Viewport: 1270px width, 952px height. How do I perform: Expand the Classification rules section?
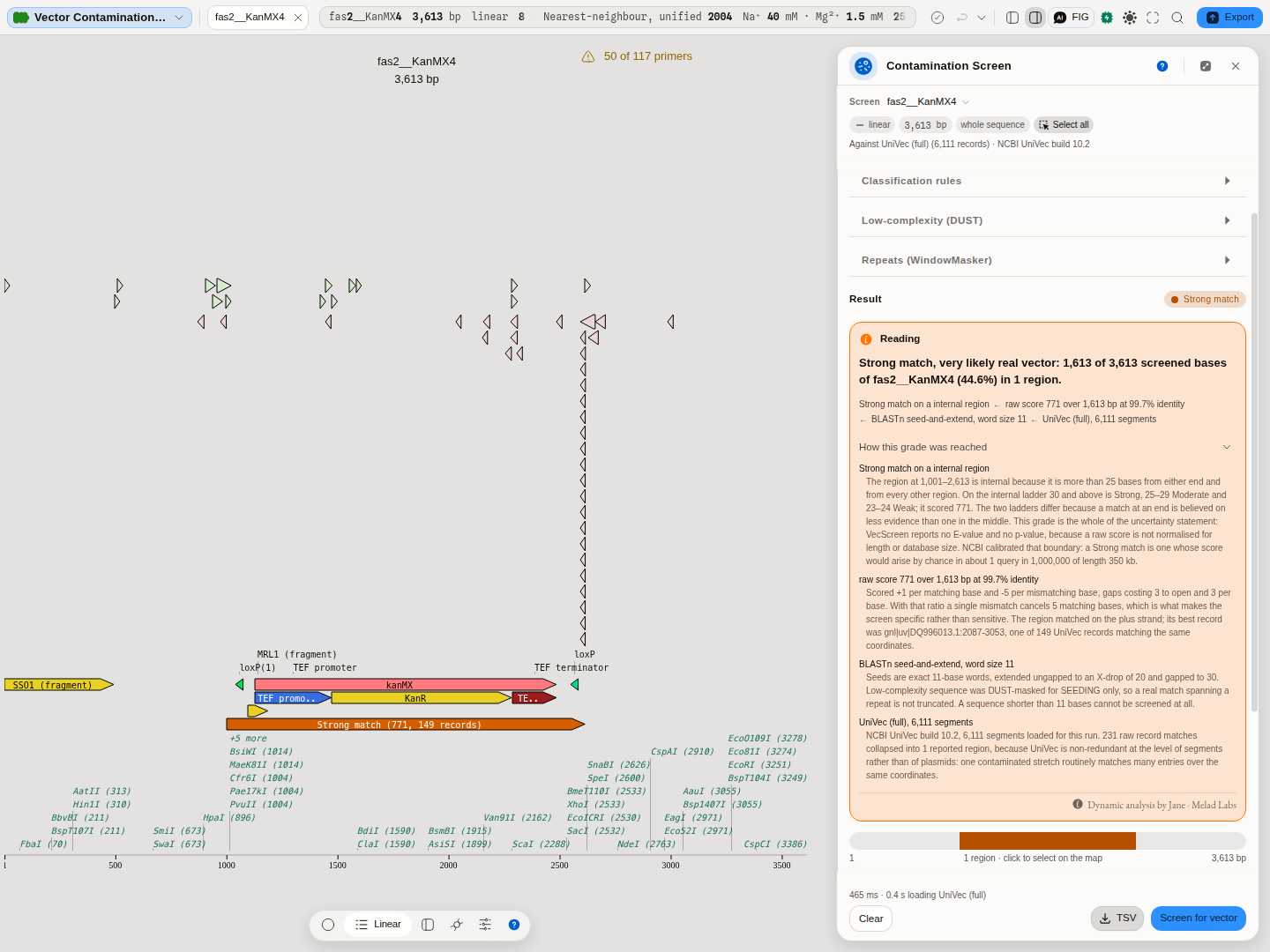click(x=1048, y=181)
